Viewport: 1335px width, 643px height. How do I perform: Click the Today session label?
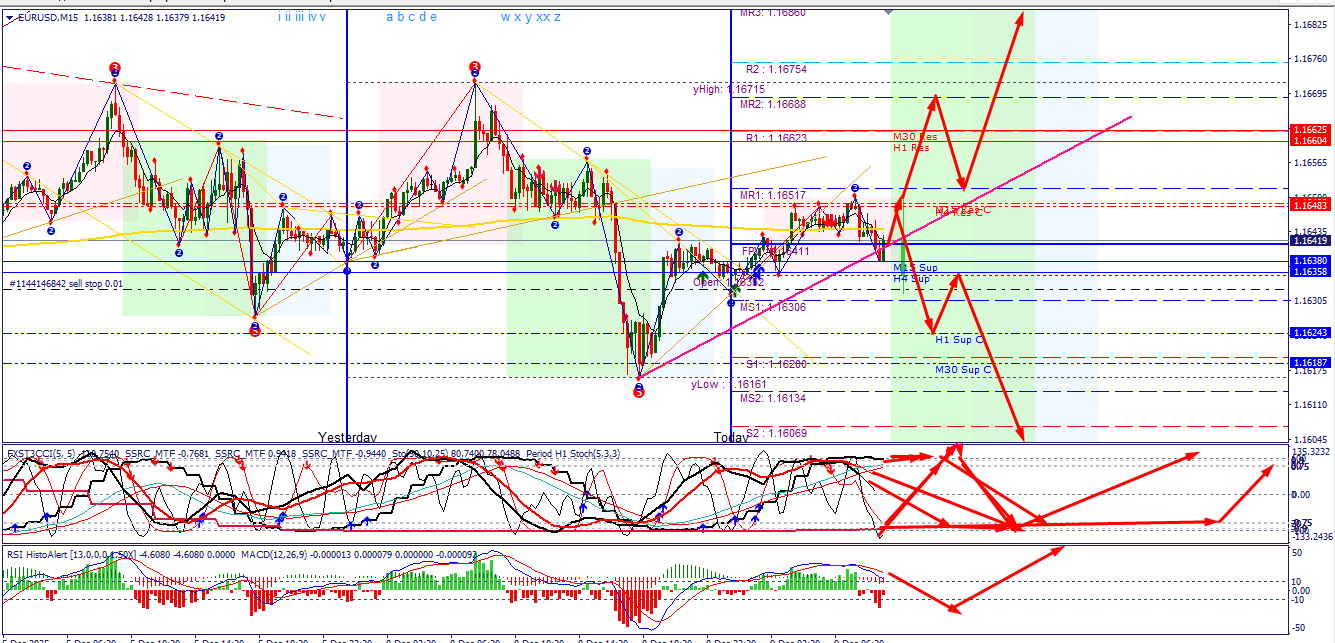(x=729, y=437)
